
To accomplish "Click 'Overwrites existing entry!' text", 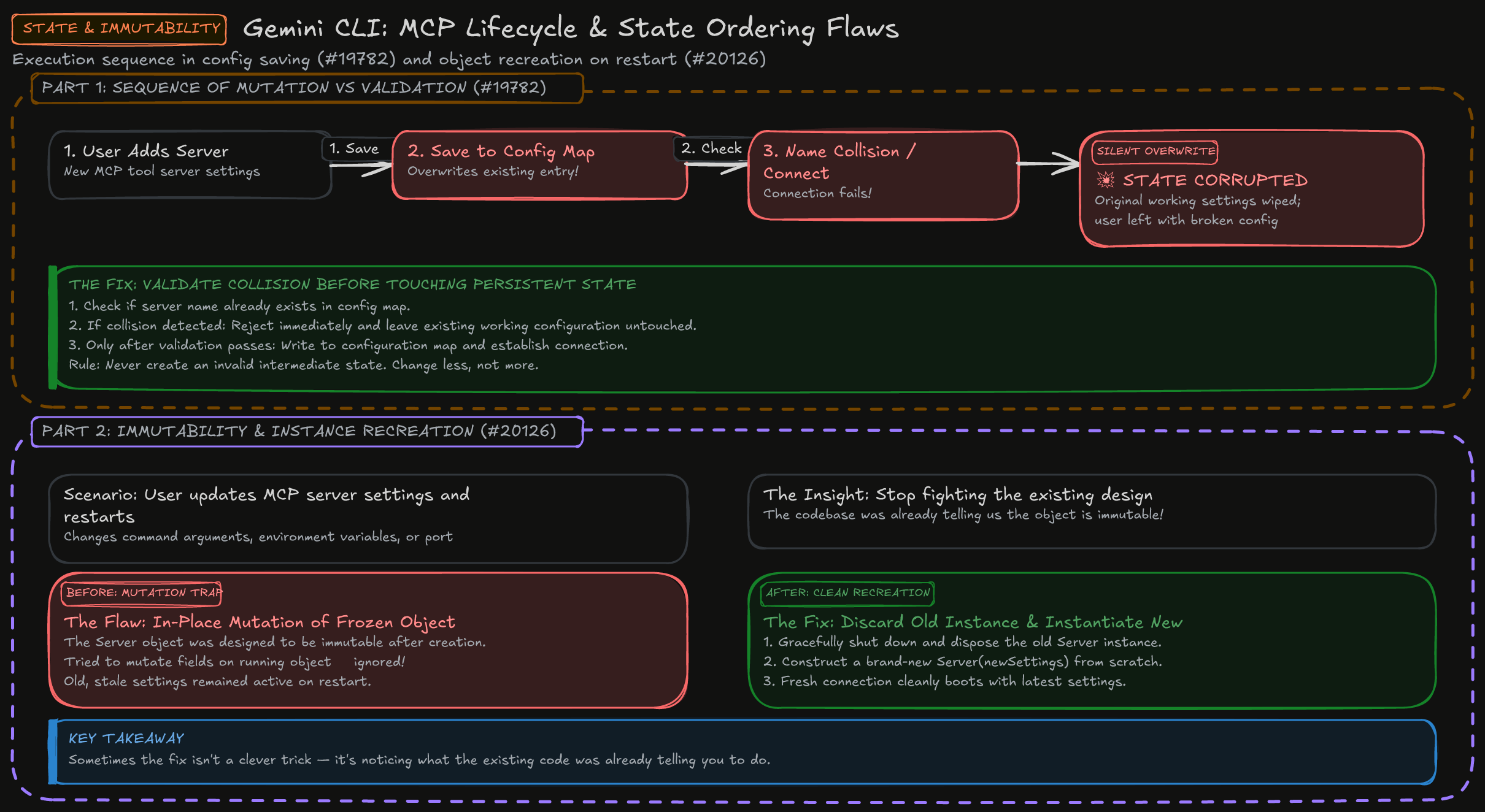I will pyautogui.click(x=493, y=171).
